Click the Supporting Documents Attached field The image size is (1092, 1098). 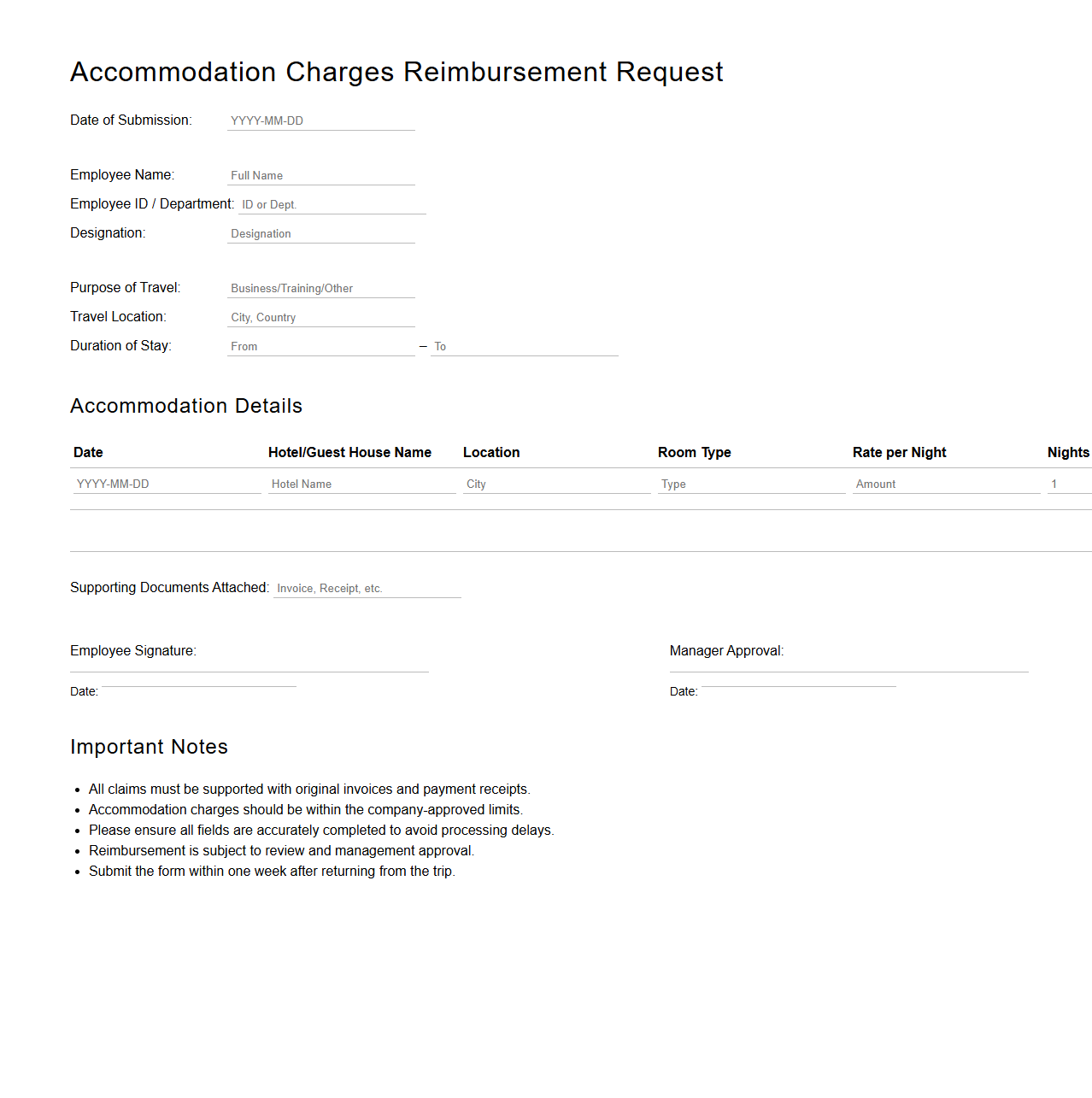(367, 588)
